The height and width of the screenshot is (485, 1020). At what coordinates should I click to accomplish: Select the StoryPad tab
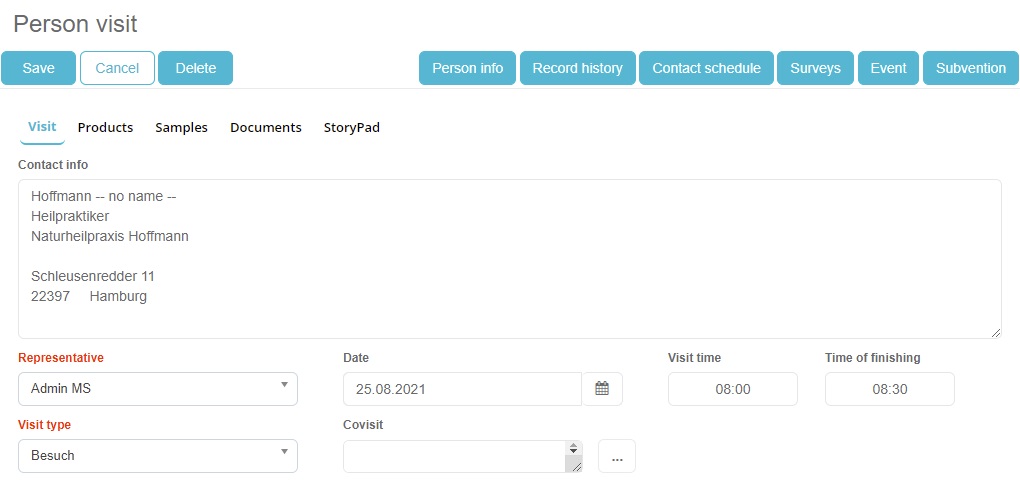351,127
